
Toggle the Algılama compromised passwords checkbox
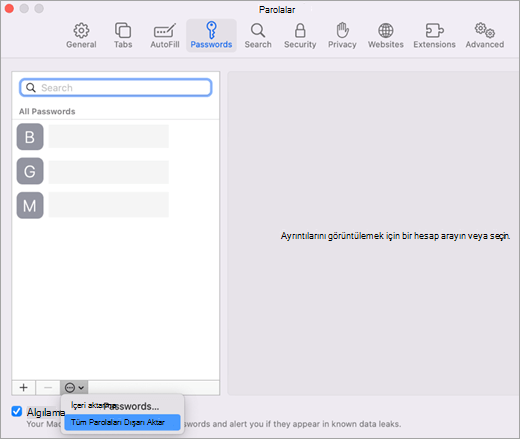tap(17, 411)
